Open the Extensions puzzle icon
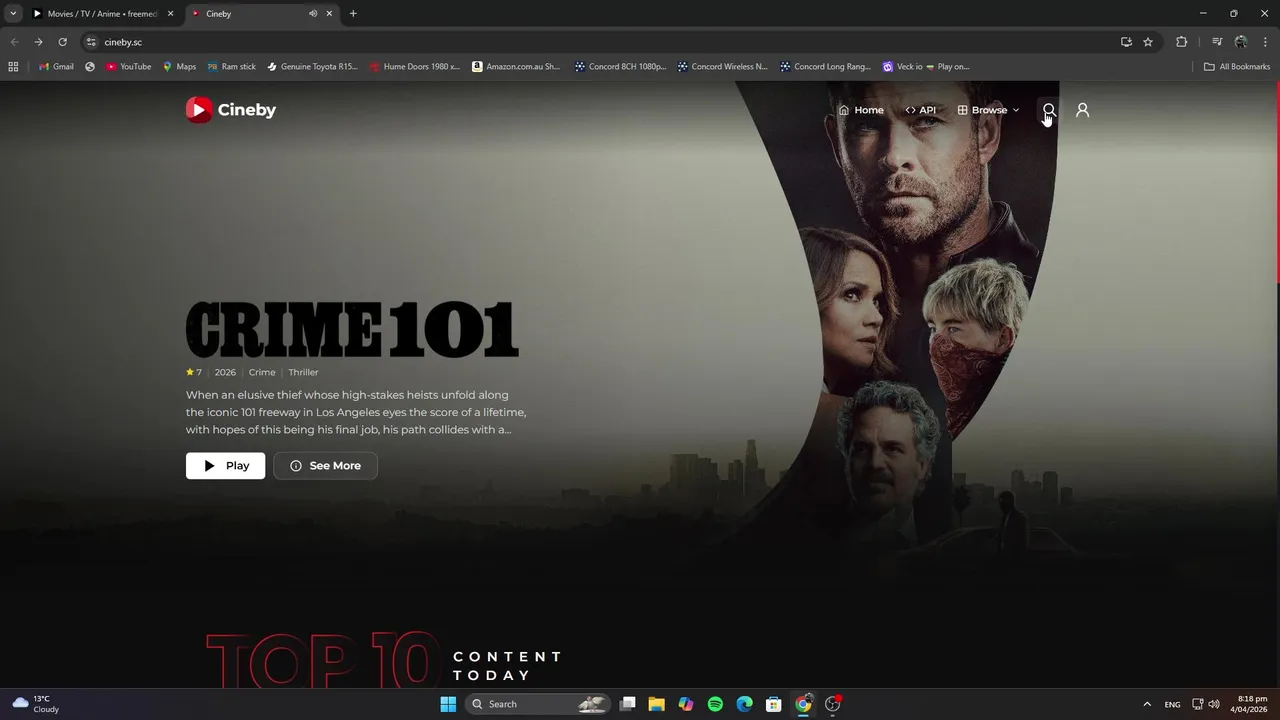Image resolution: width=1280 pixels, height=720 pixels. pyautogui.click(x=1182, y=42)
